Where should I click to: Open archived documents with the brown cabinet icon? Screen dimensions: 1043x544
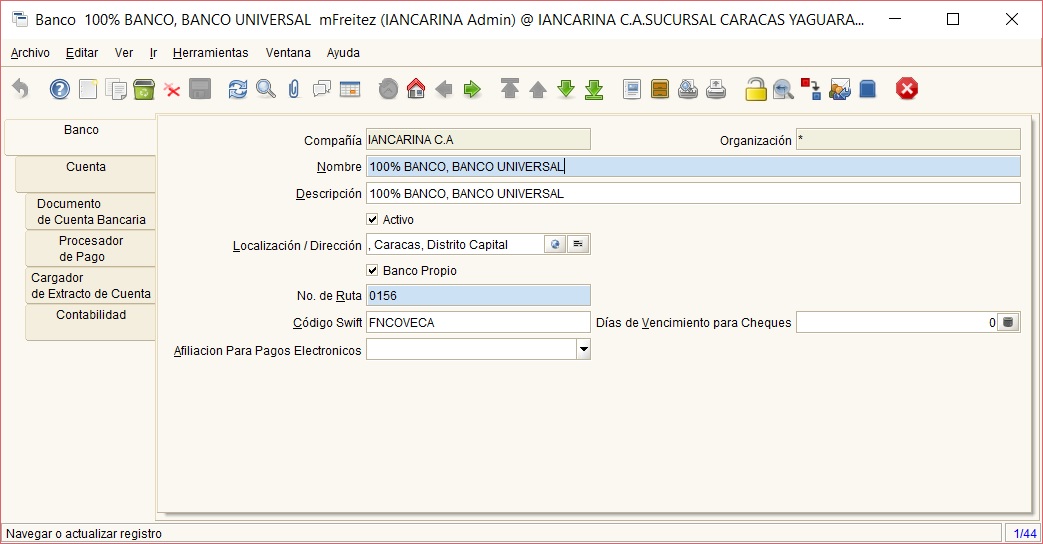tap(660, 88)
